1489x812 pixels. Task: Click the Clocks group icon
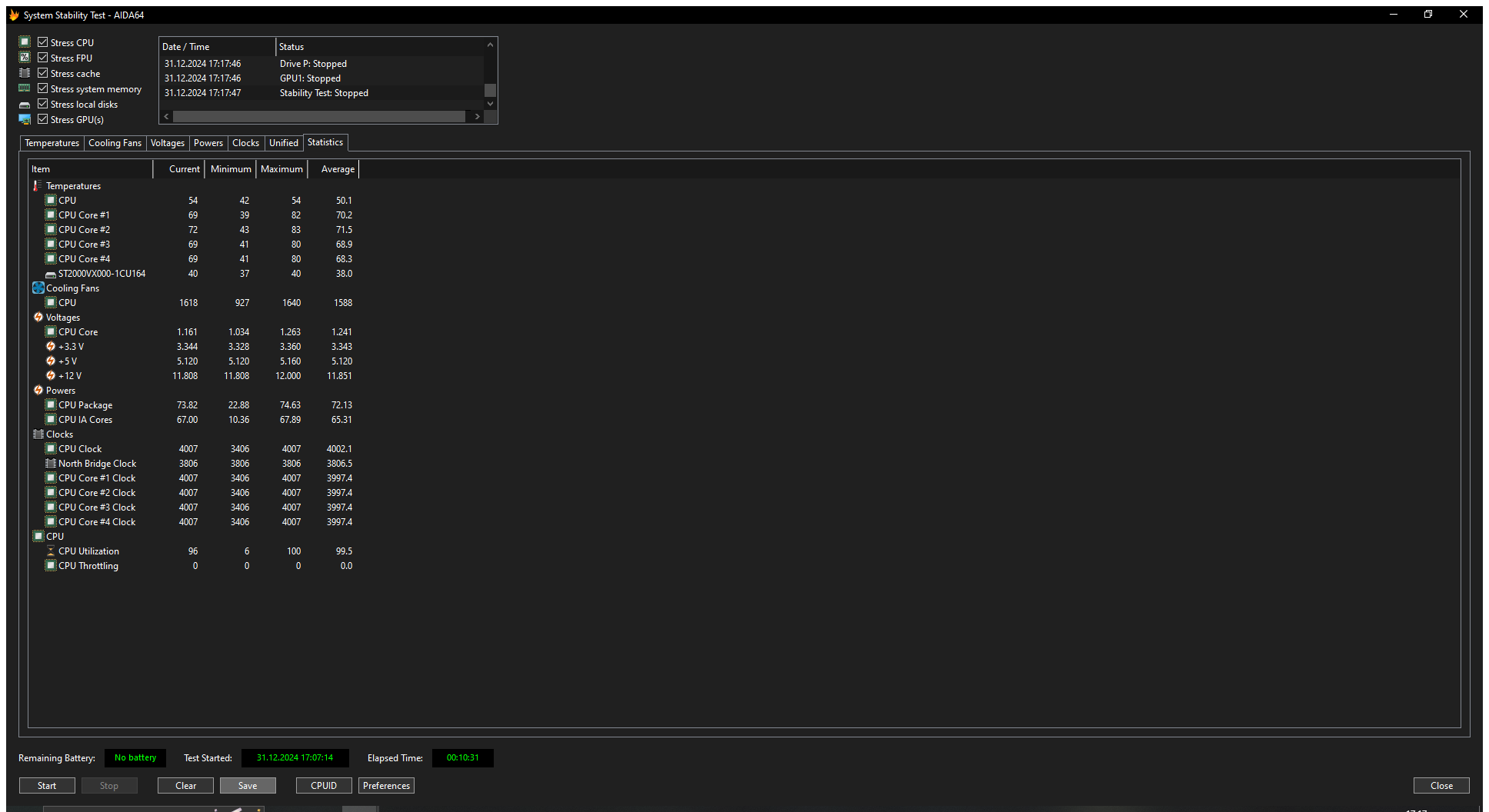point(38,434)
